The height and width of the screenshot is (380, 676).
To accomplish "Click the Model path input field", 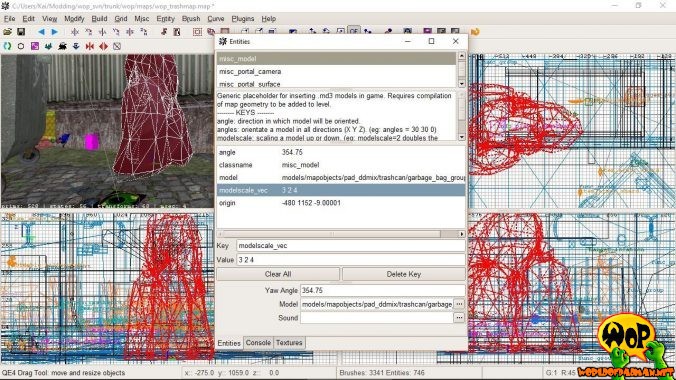I will (x=377, y=304).
